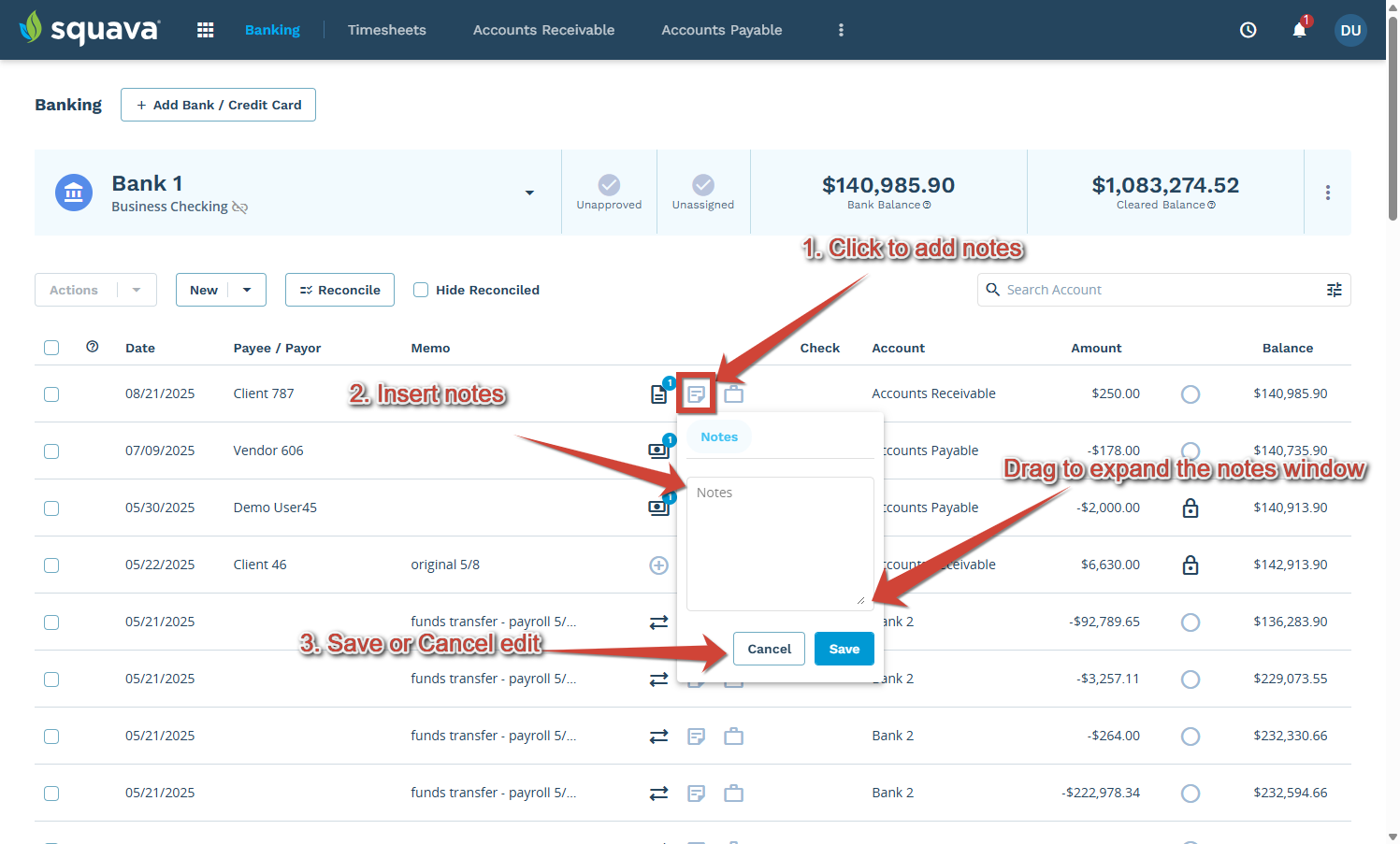Screen dimensions: 1400x844
Task: Open the app grid waffle icon next to the logo
Action: coord(205,29)
